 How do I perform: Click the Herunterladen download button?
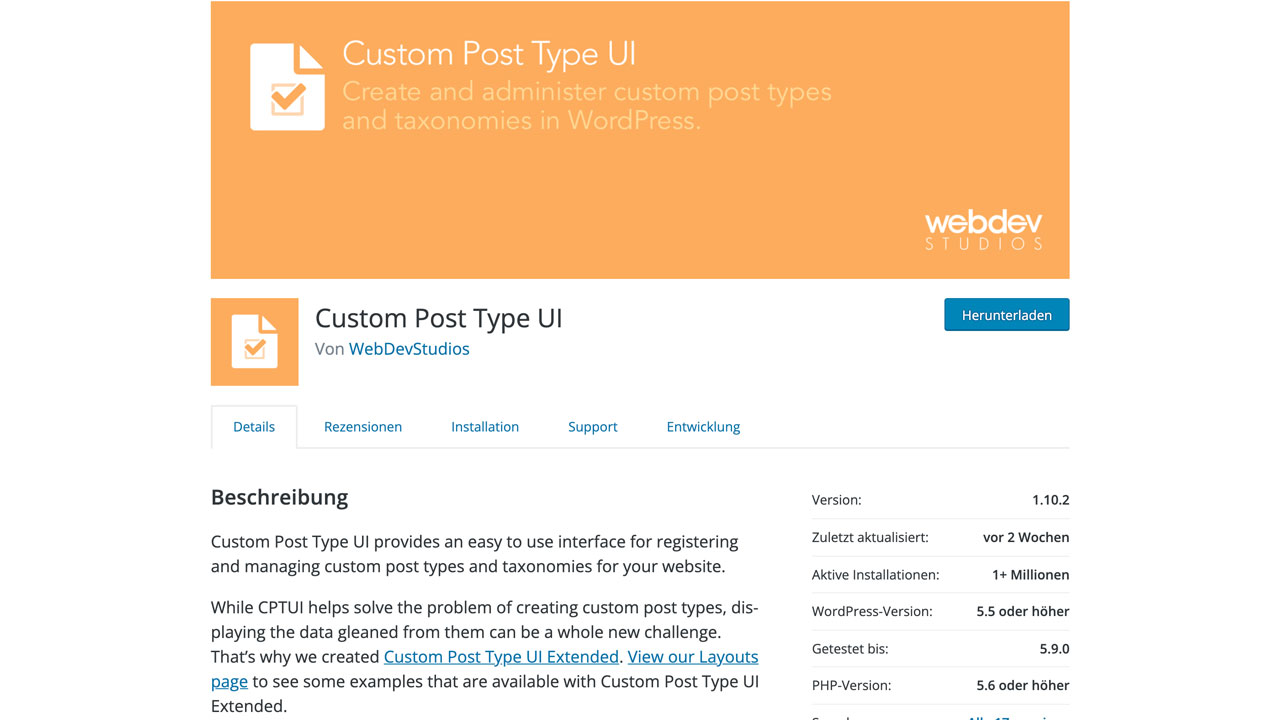(x=1006, y=314)
